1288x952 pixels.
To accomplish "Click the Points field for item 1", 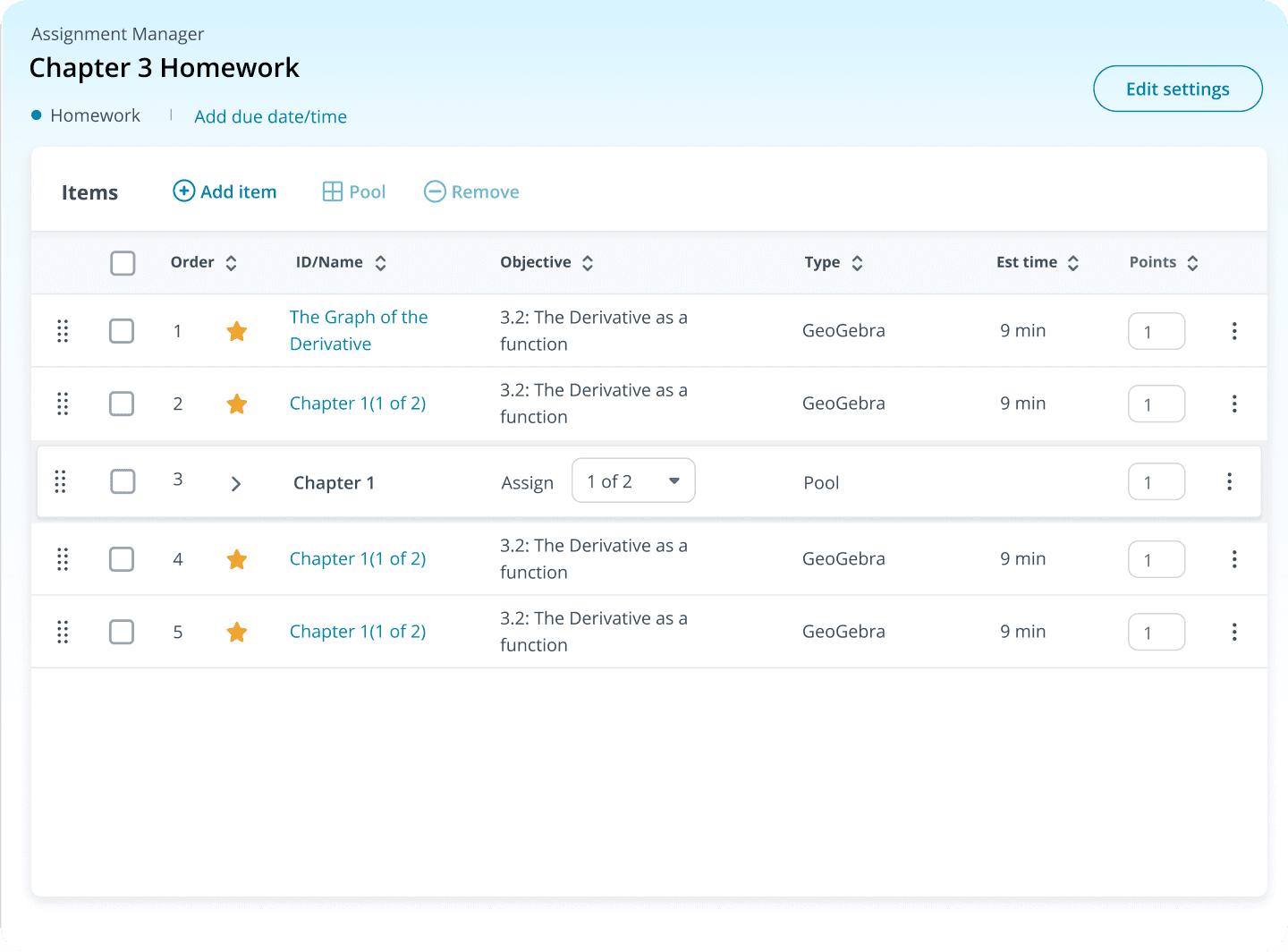I will pos(1157,331).
